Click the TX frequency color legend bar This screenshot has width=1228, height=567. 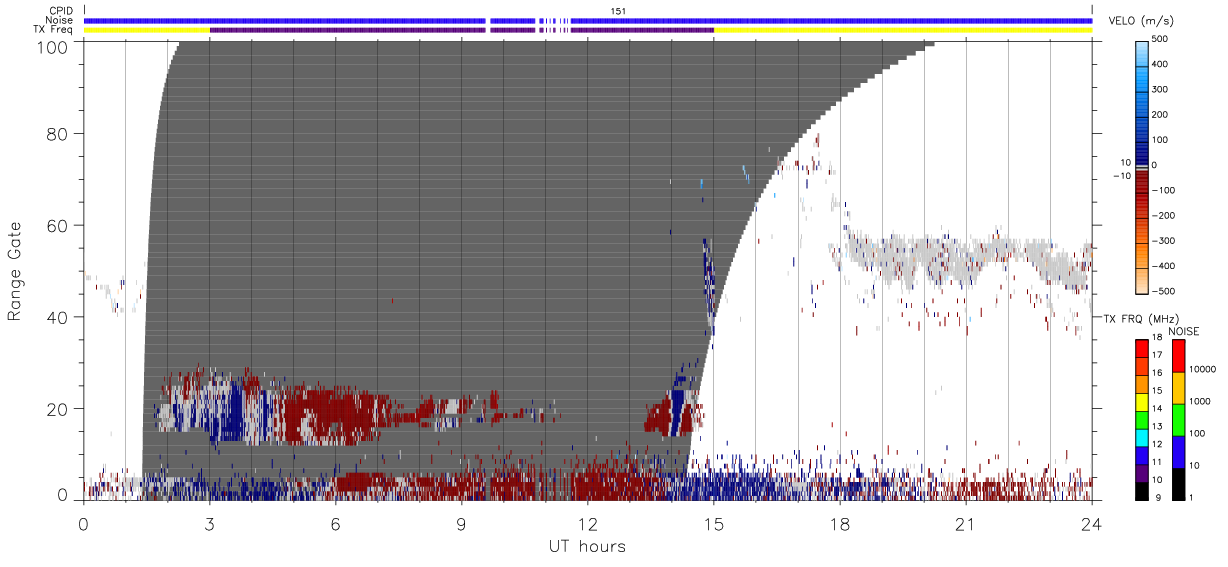[1141, 420]
